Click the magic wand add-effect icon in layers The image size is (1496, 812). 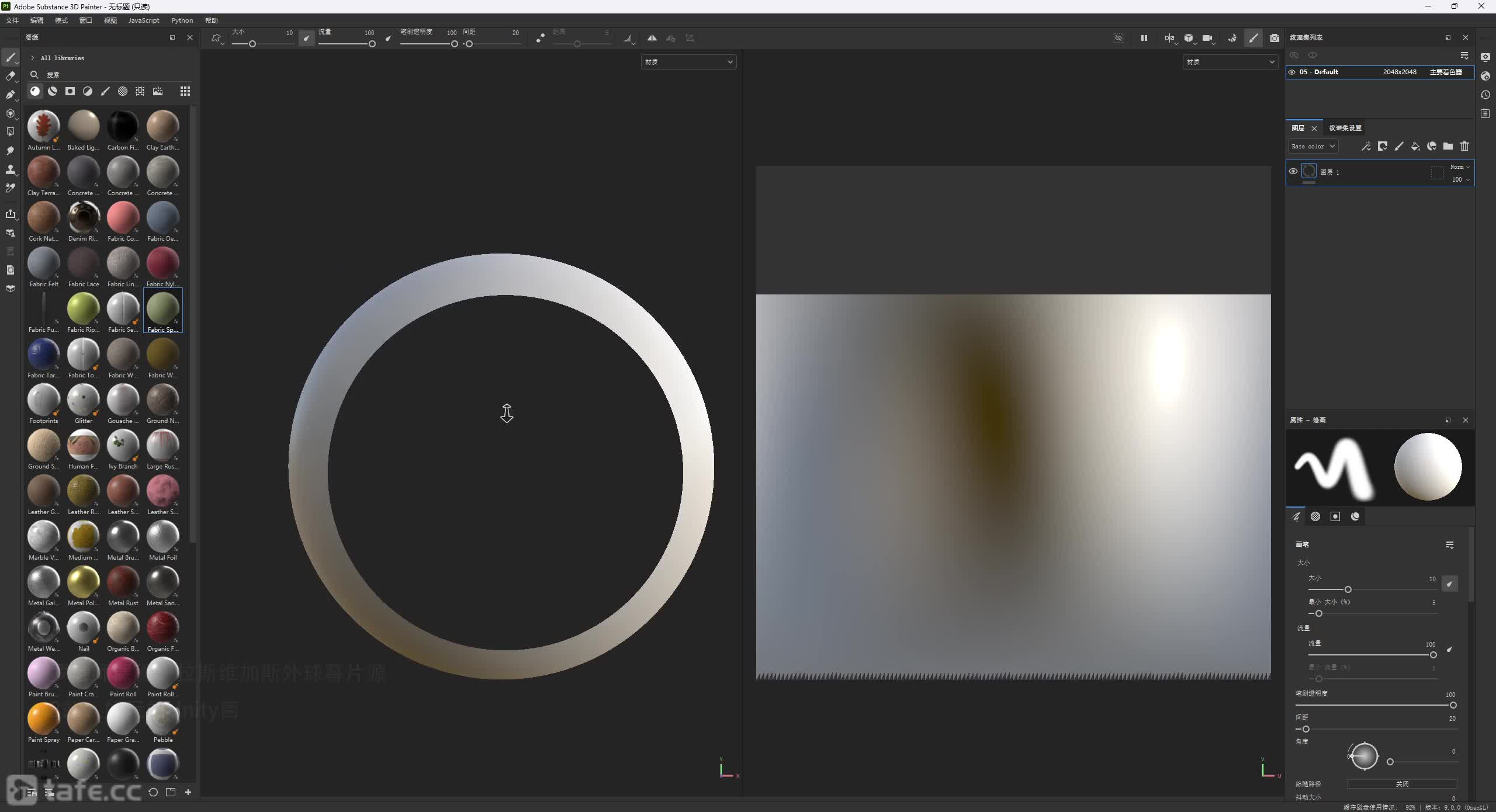point(1366,146)
